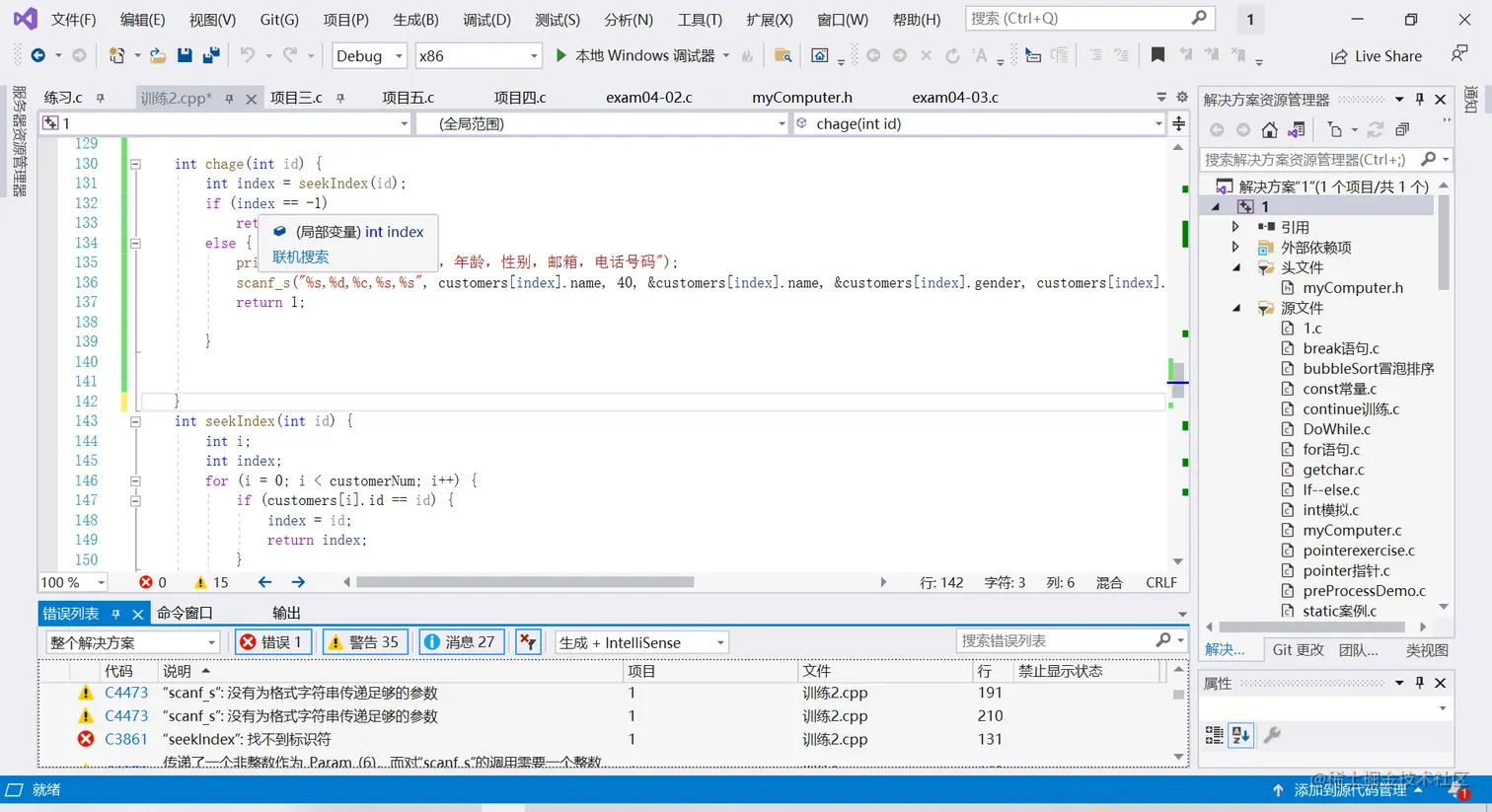The width and height of the screenshot is (1492, 812).
Task: Toggle pin on the 练习.c tab
Action: [x=101, y=98]
